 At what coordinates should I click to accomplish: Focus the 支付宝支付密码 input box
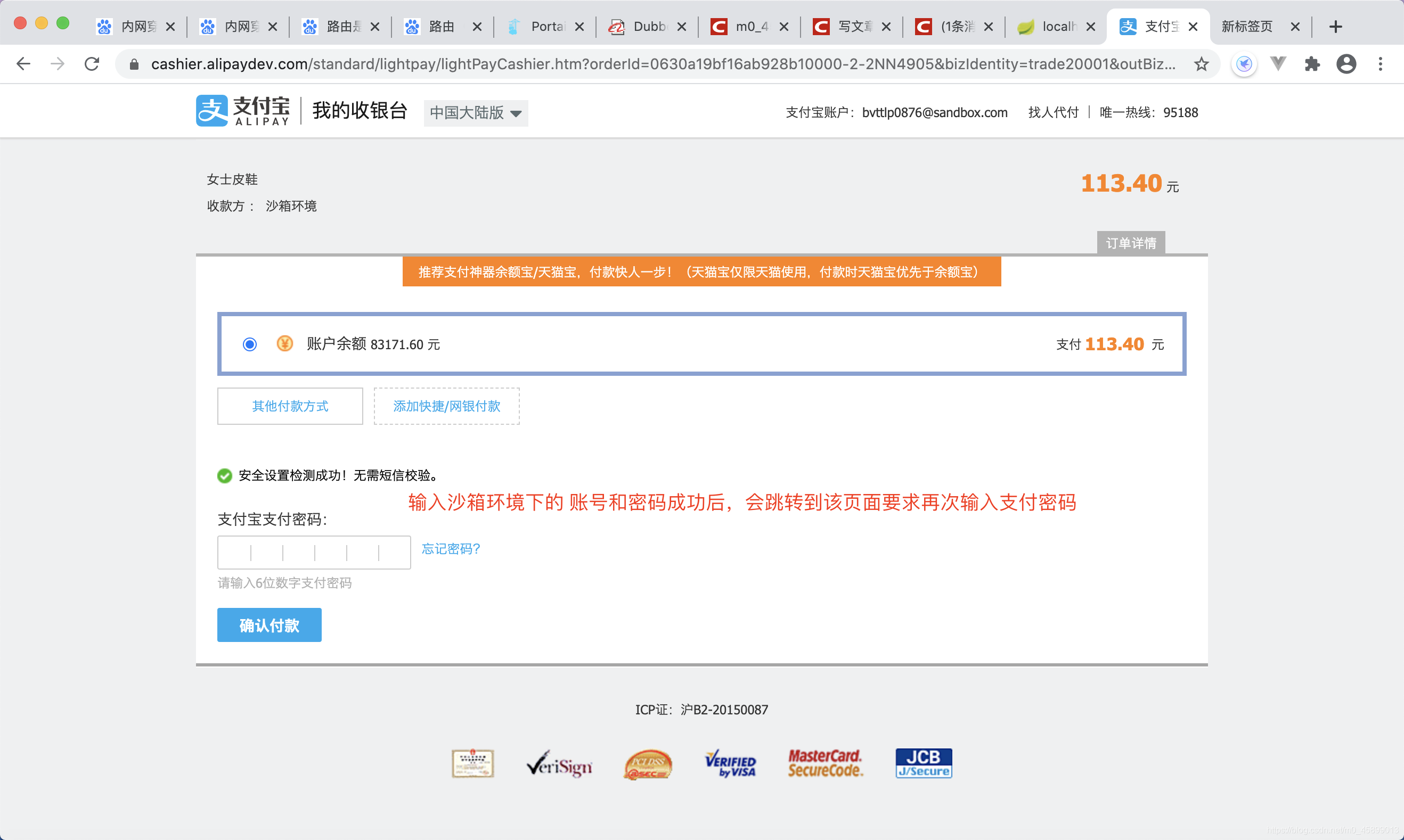tap(314, 553)
